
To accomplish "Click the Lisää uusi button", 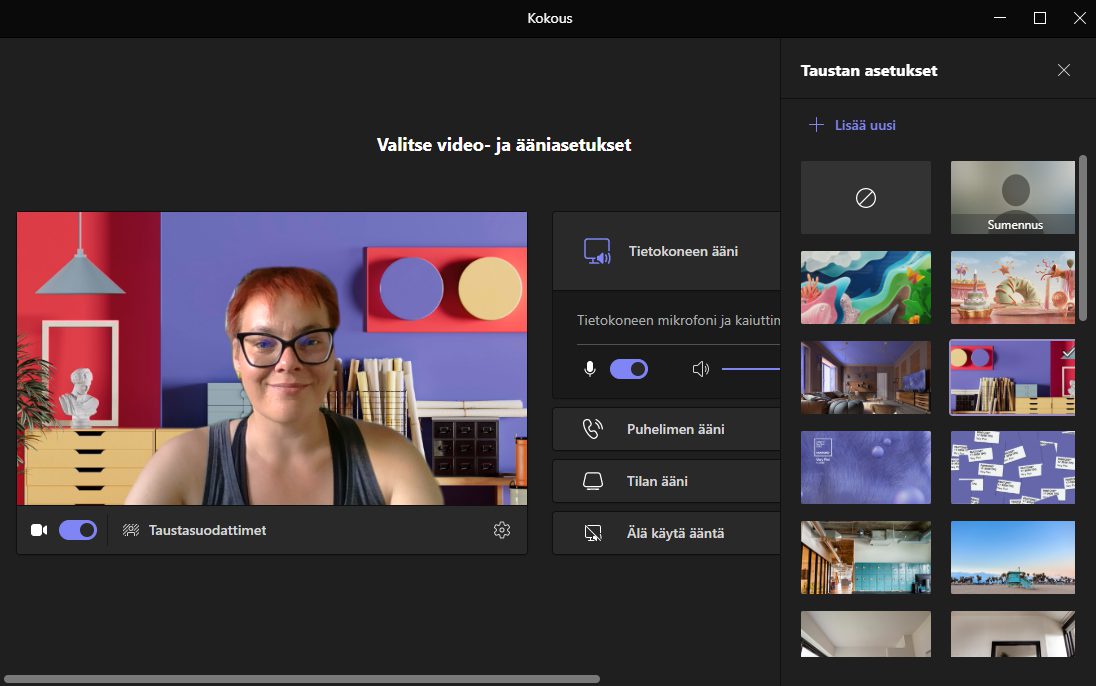I will (853, 125).
